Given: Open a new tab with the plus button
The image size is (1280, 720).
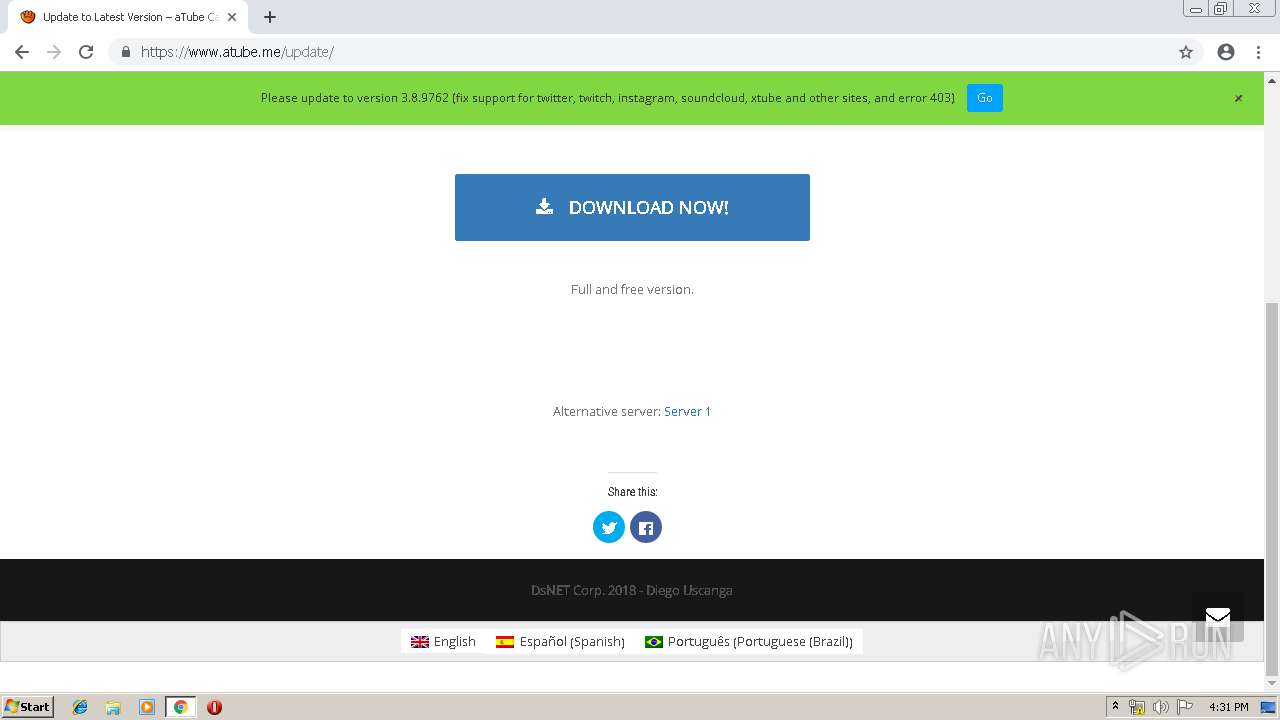Looking at the screenshot, I should tap(270, 17).
